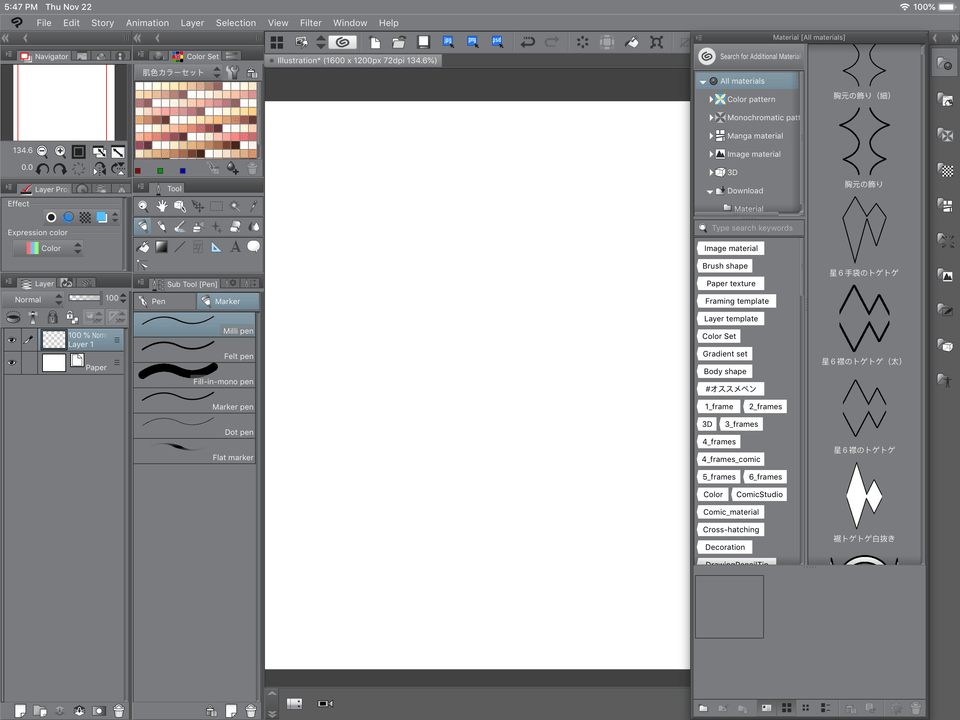Pick the Gradient tool

click(161, 247)
